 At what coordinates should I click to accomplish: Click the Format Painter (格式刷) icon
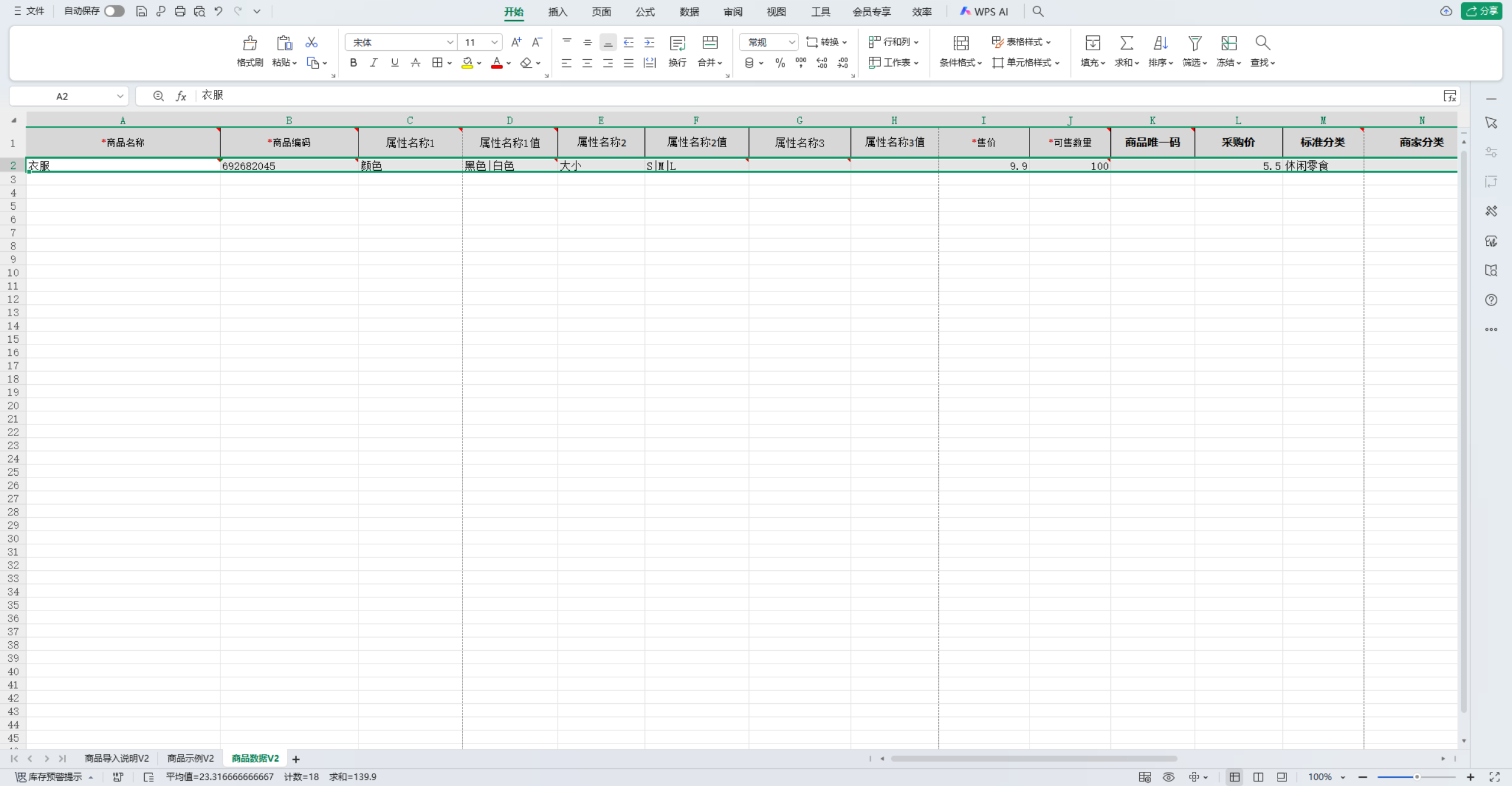250,44
